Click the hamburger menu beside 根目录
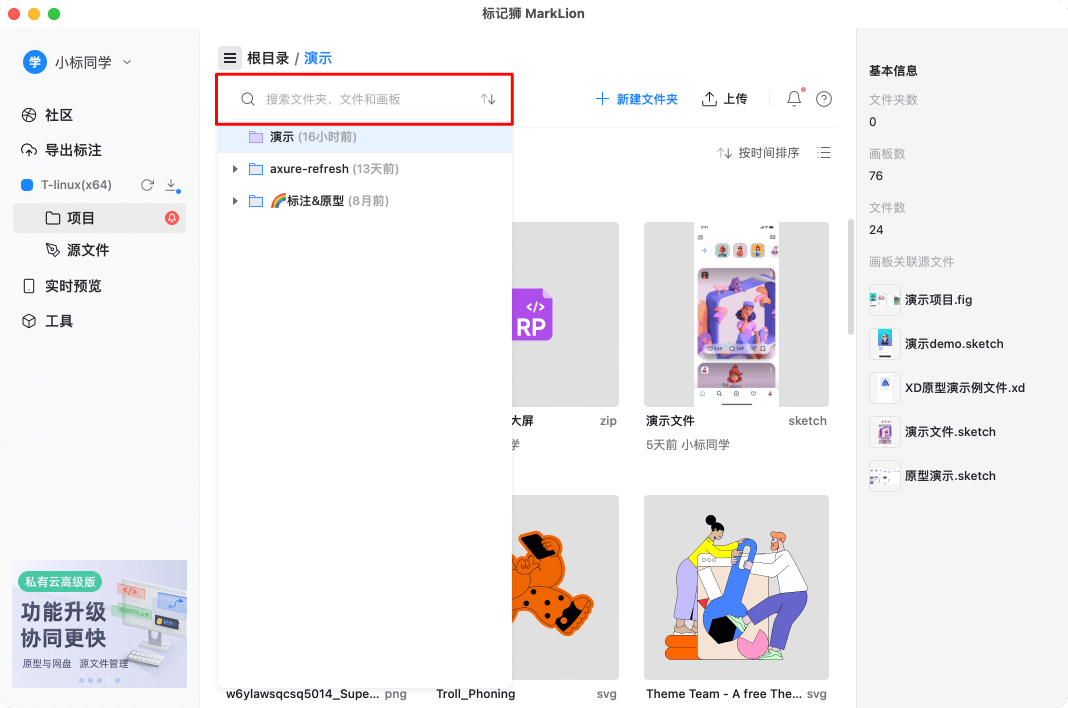The height and width of the screenshot is (708, 1068). 230,57
